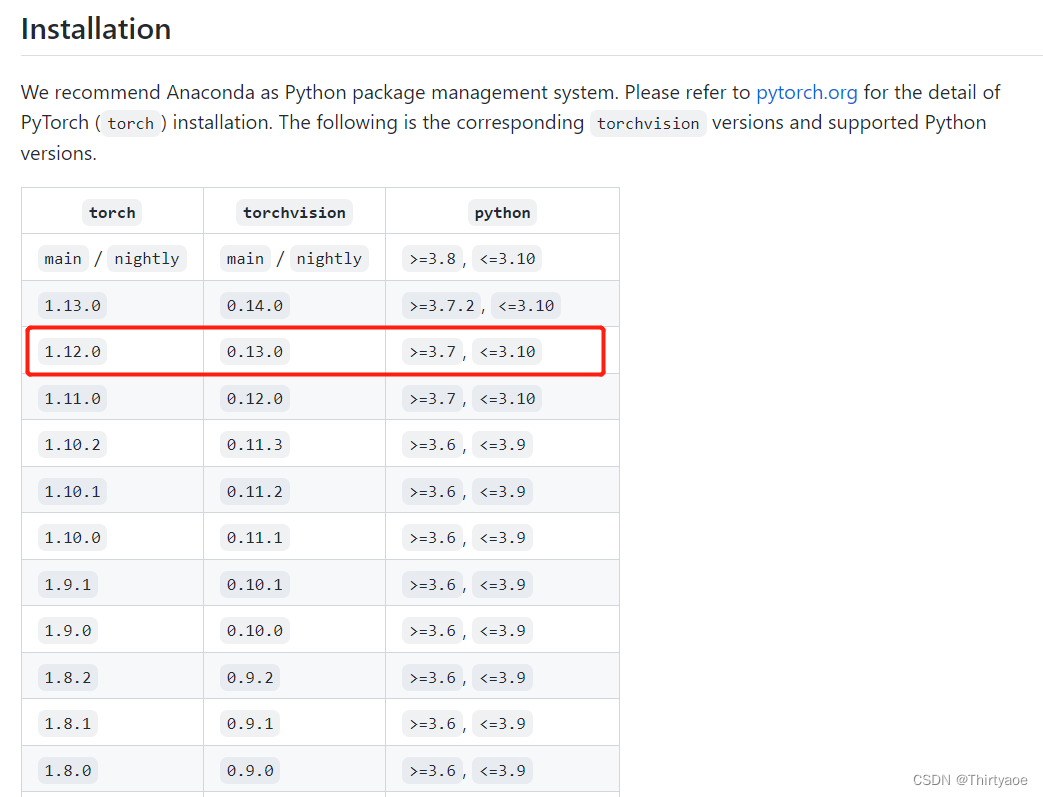Click the highlighted torchvision version 0.13.0
This screenshot has width=1043, height=797.
pyautogui.click(x=254, y=352)
